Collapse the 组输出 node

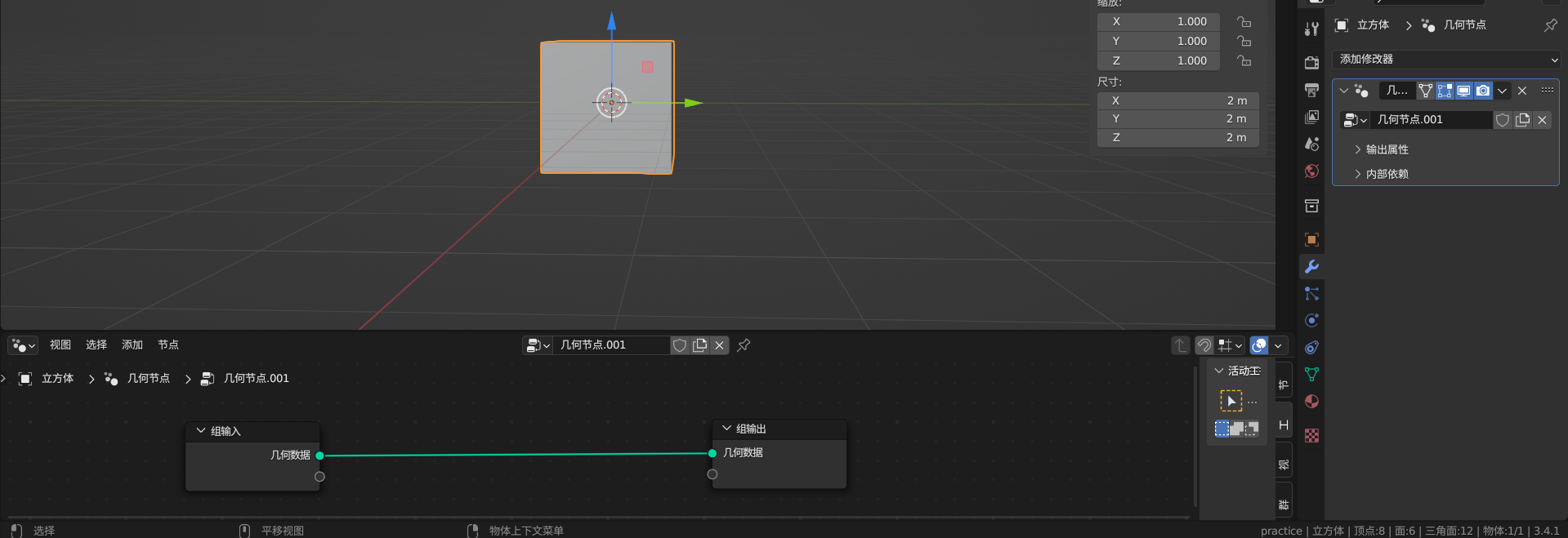pyautogui.click(x=726, y=428)
